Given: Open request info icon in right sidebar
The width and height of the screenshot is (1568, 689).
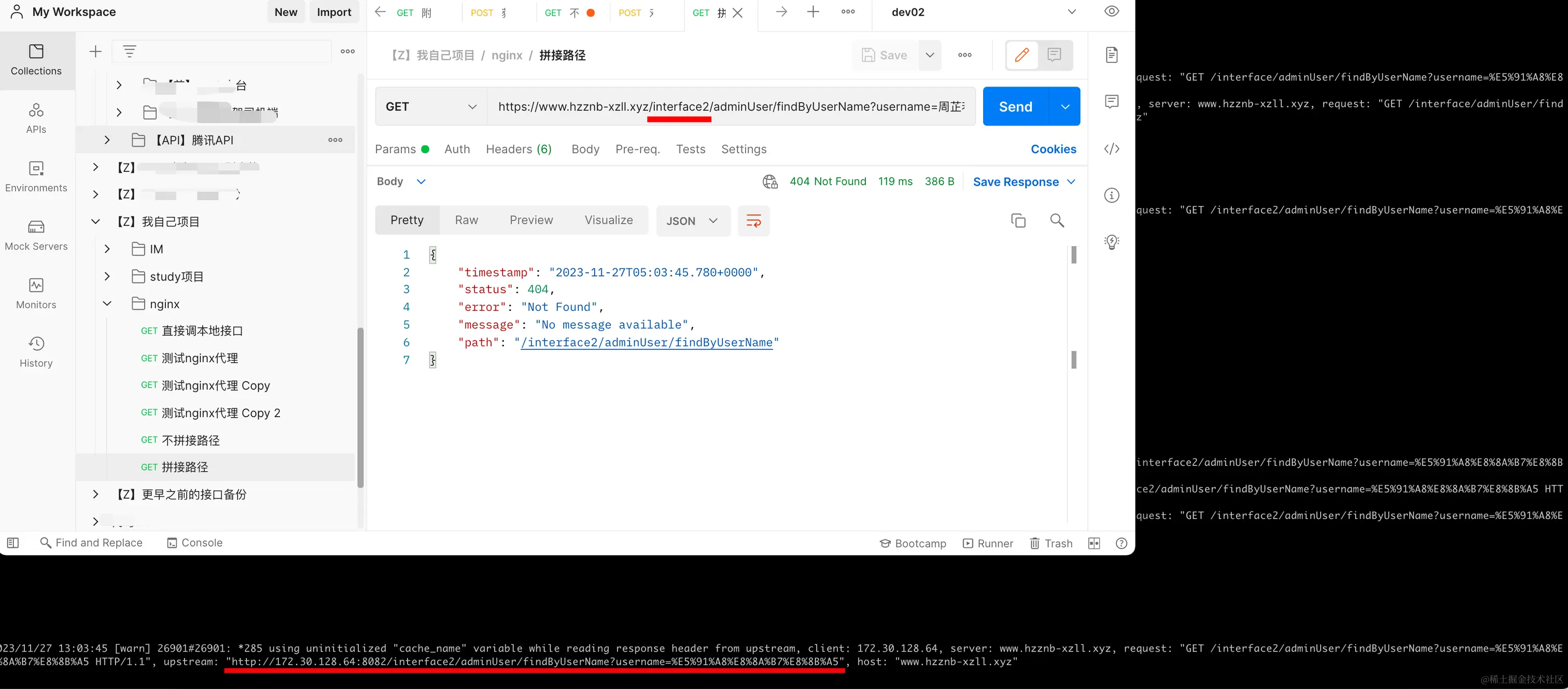Looking at the screenshot, I should coord(1112,196).
